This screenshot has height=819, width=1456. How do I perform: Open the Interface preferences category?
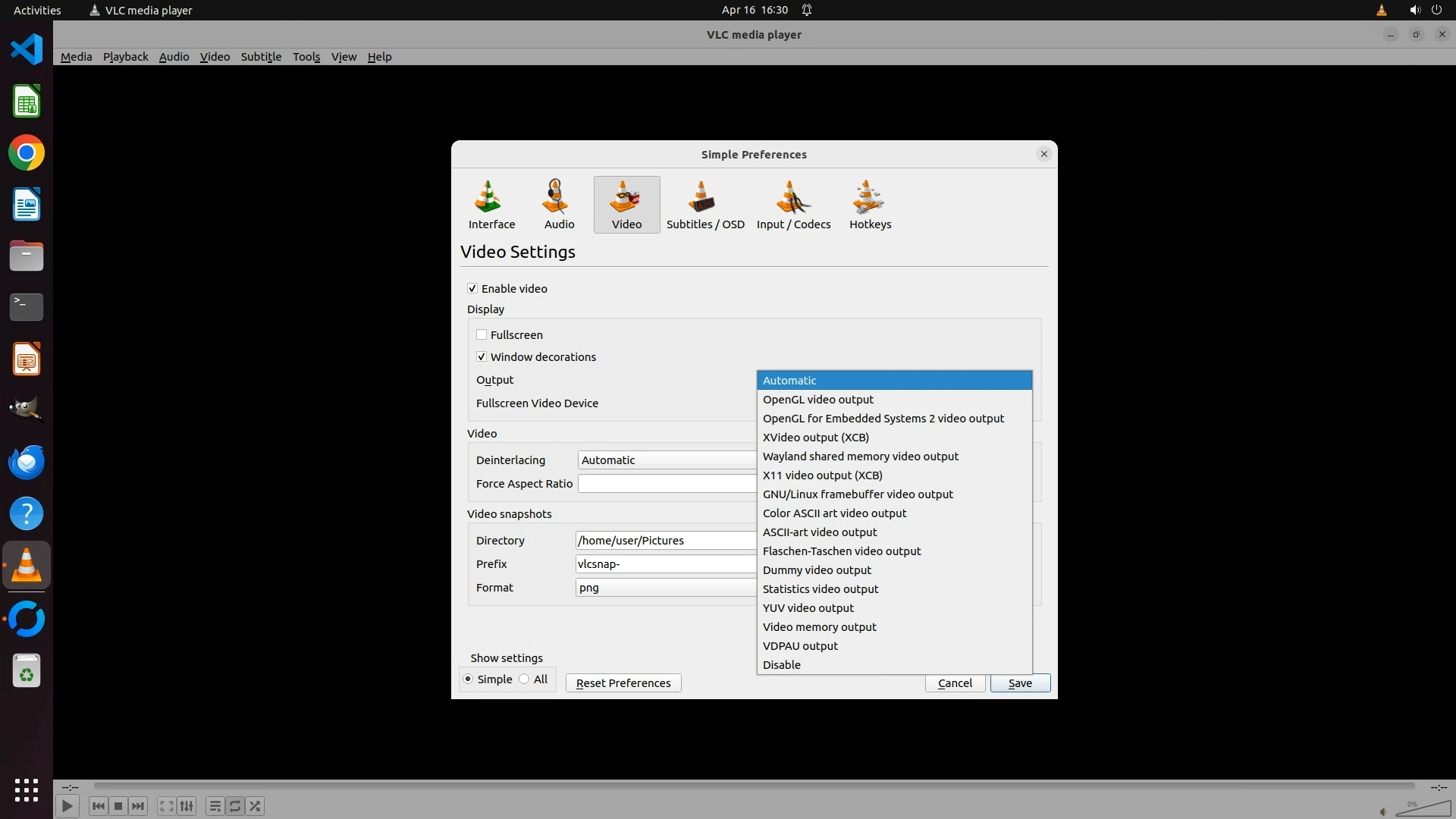click(x=491, y=205)
